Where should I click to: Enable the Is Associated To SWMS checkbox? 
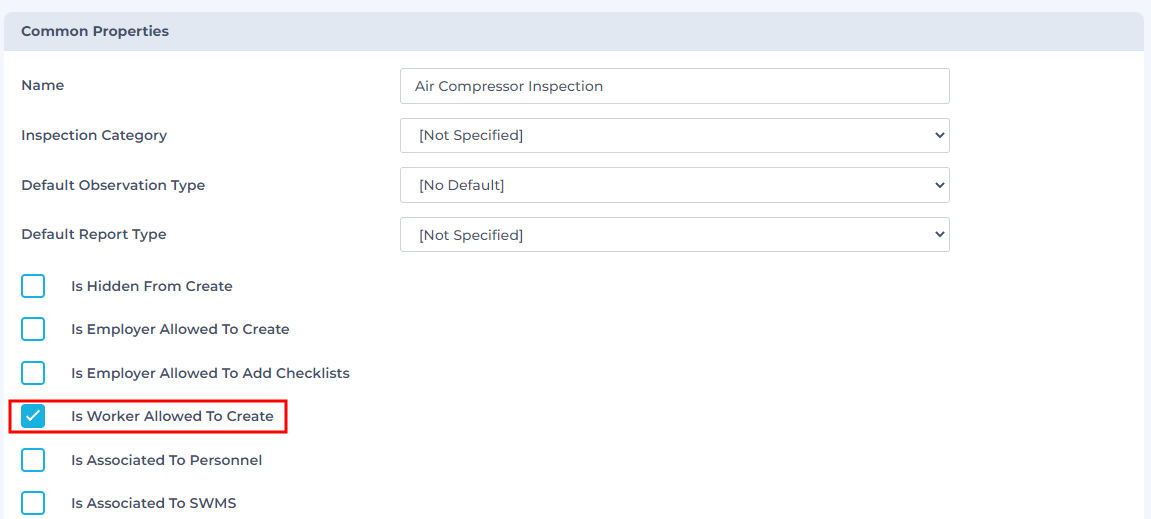(x=33, y=503)
